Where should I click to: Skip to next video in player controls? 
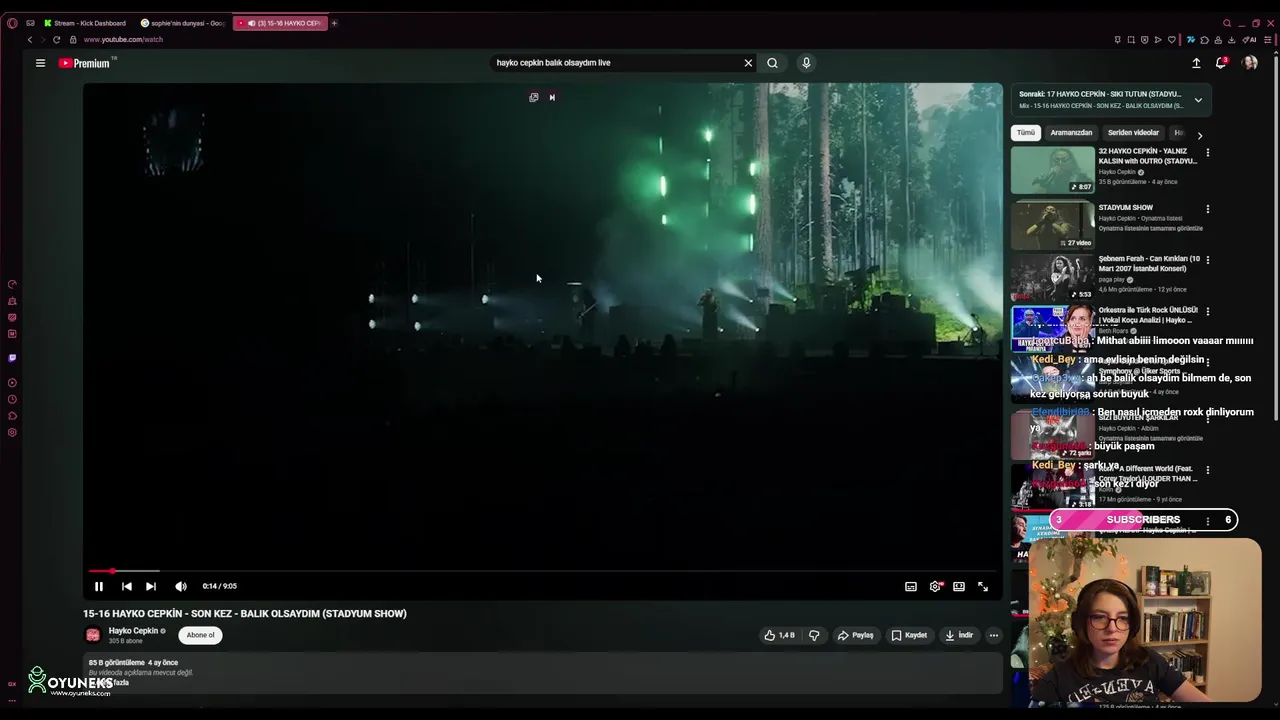coord(151,587)
